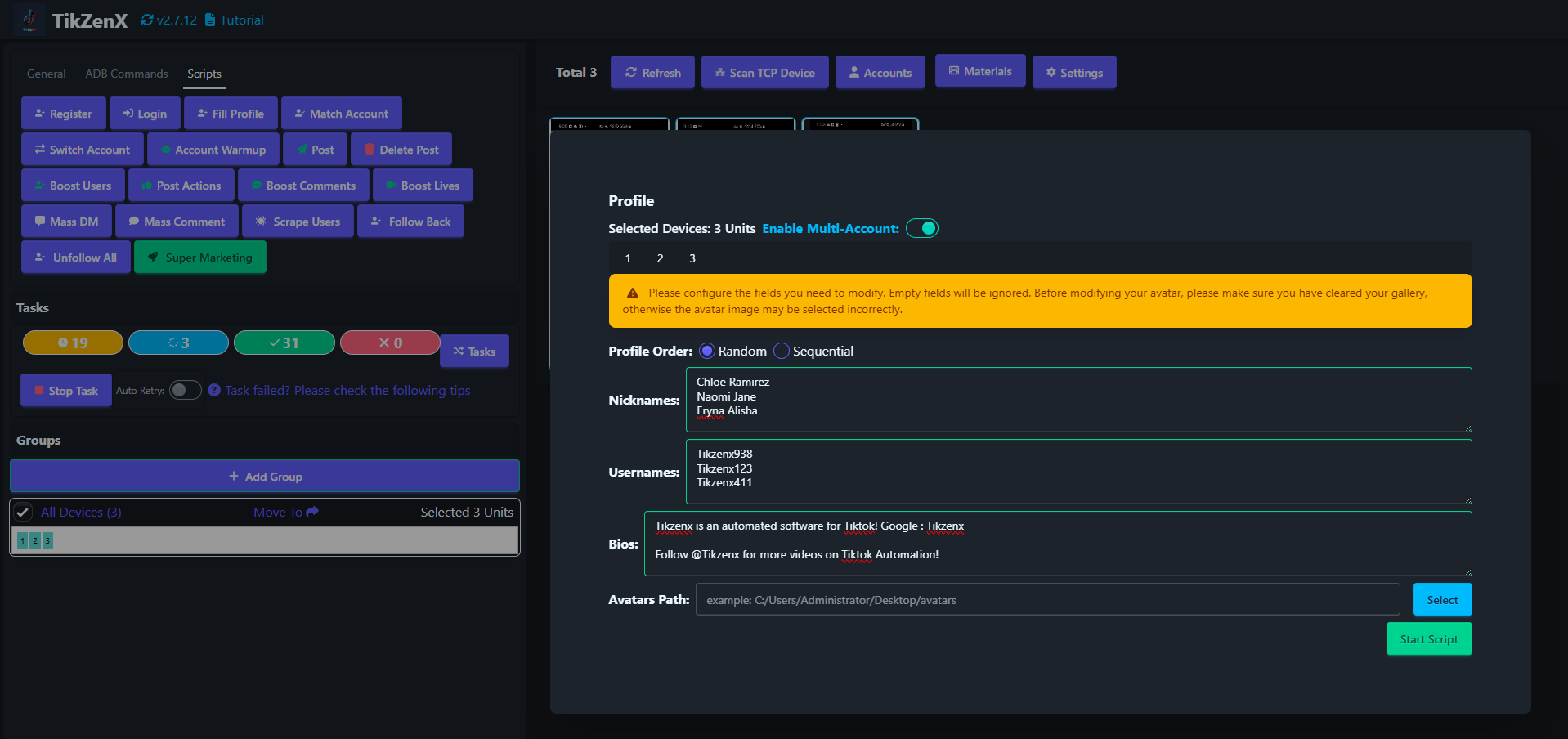Open the Tutorial link
1568x739 pixels.
(235, 20)
